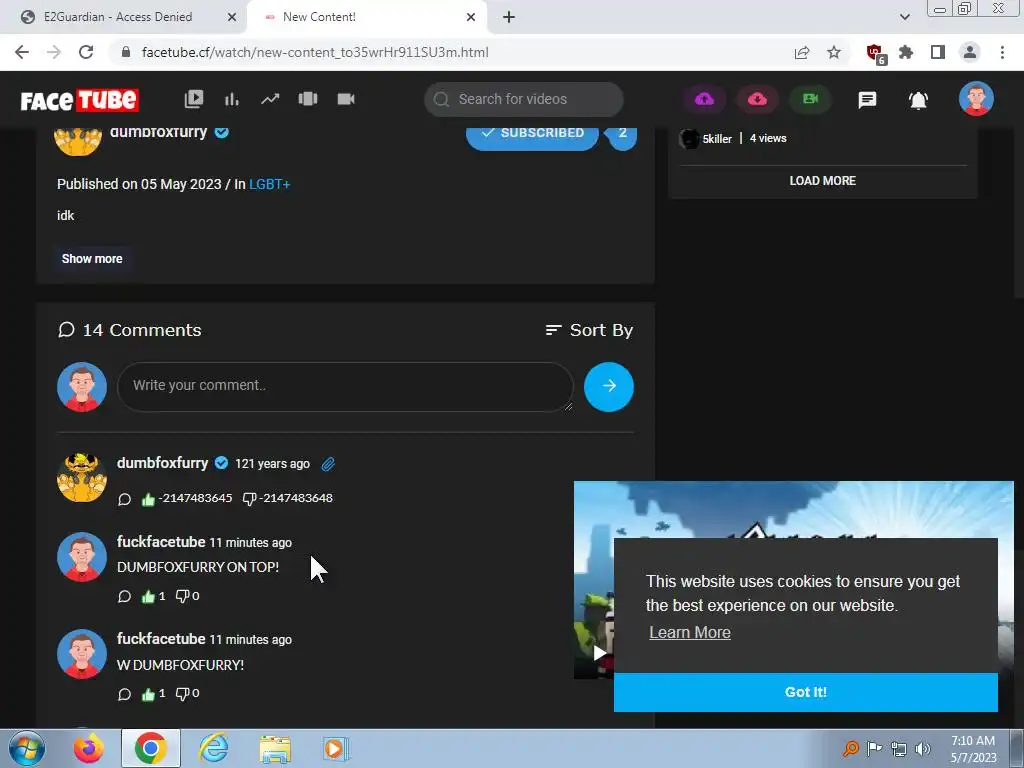
Task: Select the New Content! tab
Action: tap(319, 17)
